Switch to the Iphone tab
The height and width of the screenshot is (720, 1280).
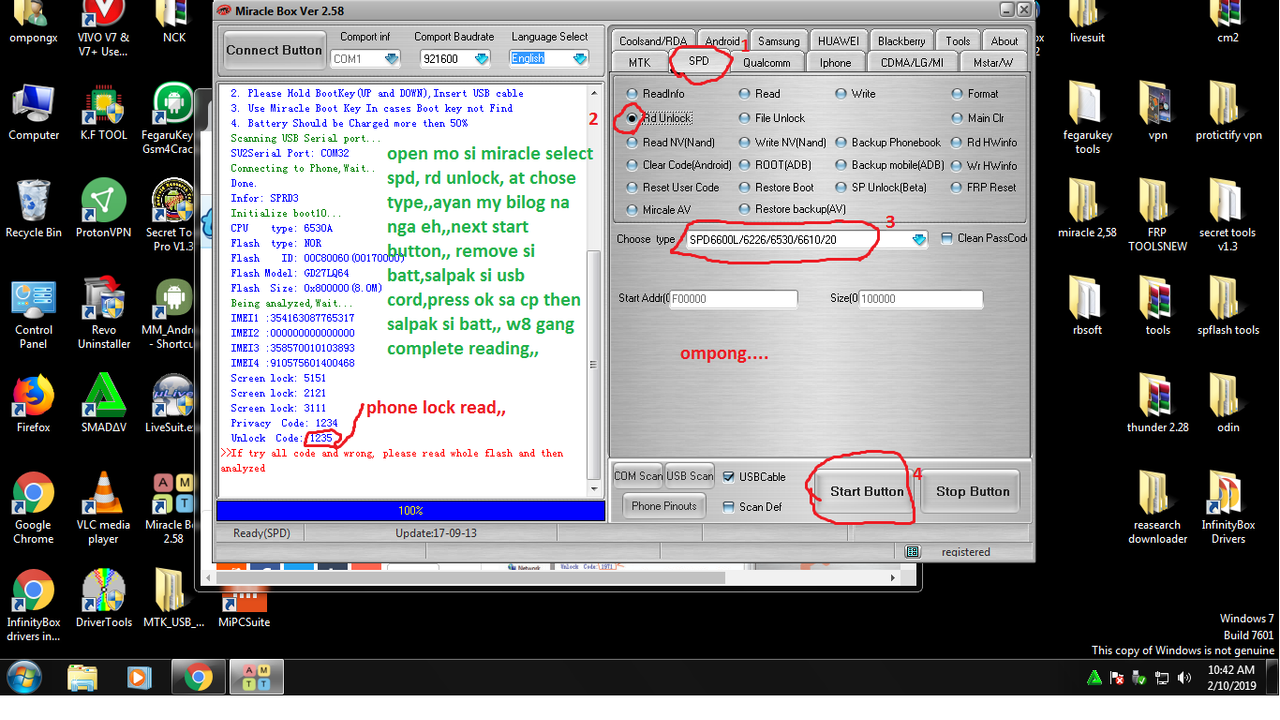835,62
